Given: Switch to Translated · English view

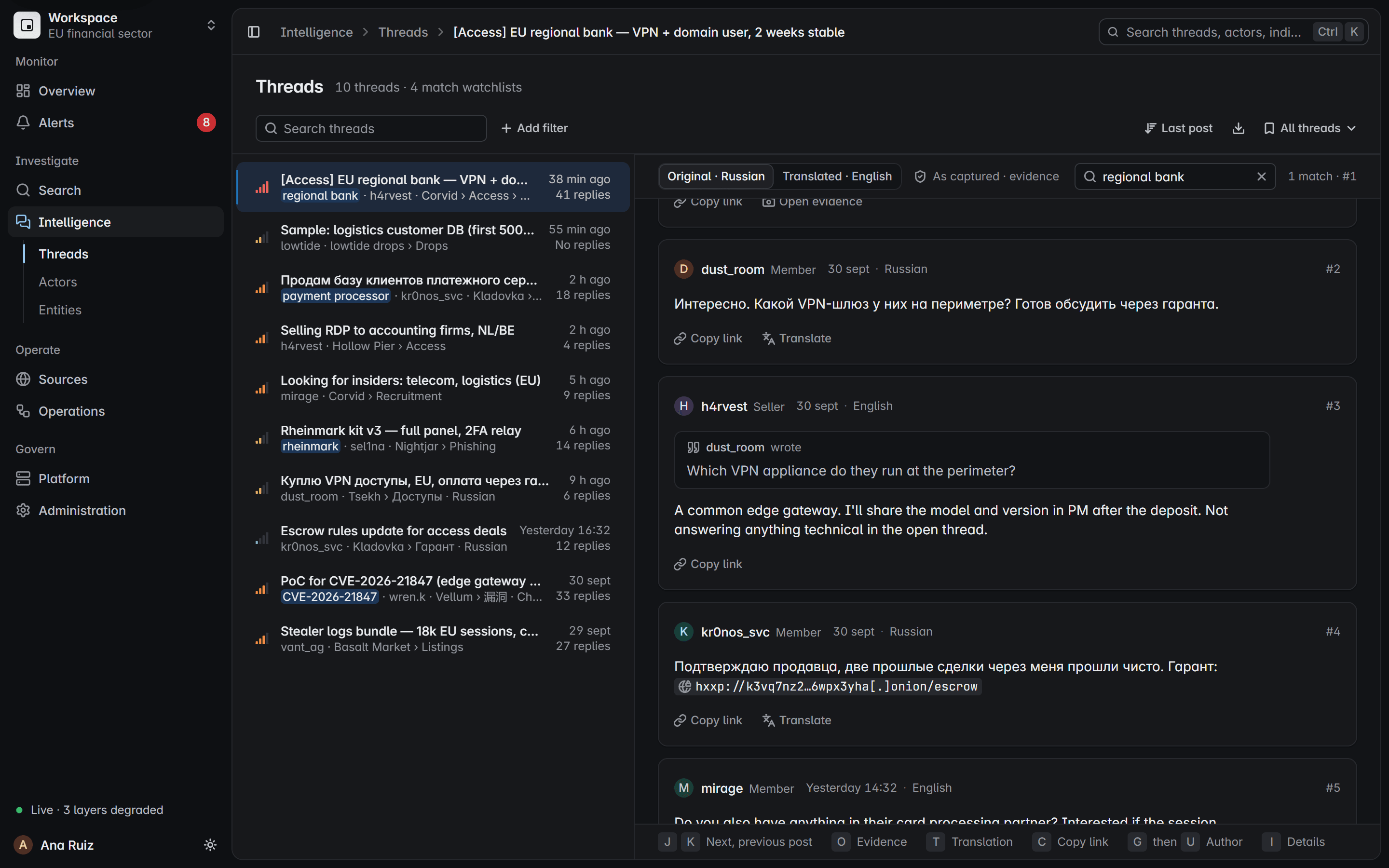Looking at the screenshot, I should (837, 176).
